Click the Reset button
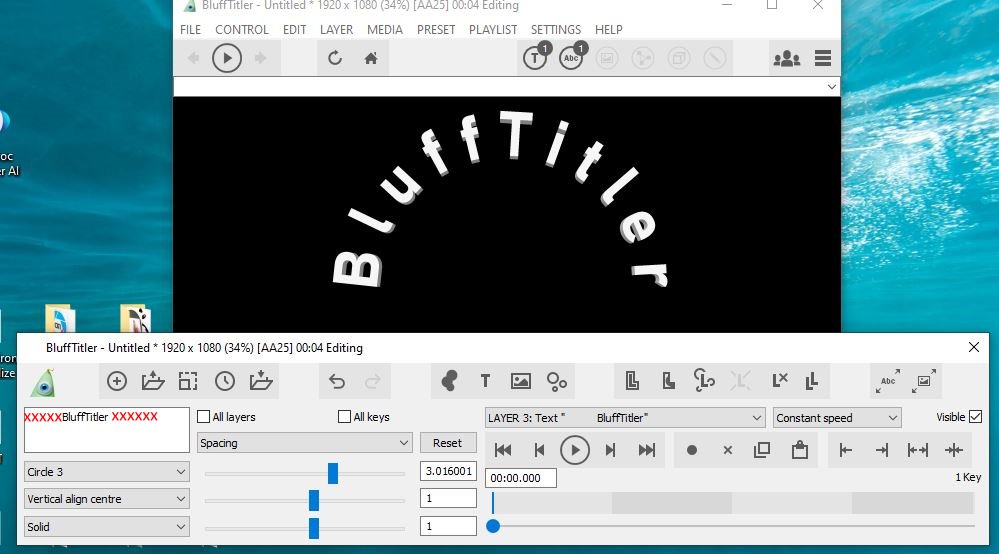 [447, 443]
